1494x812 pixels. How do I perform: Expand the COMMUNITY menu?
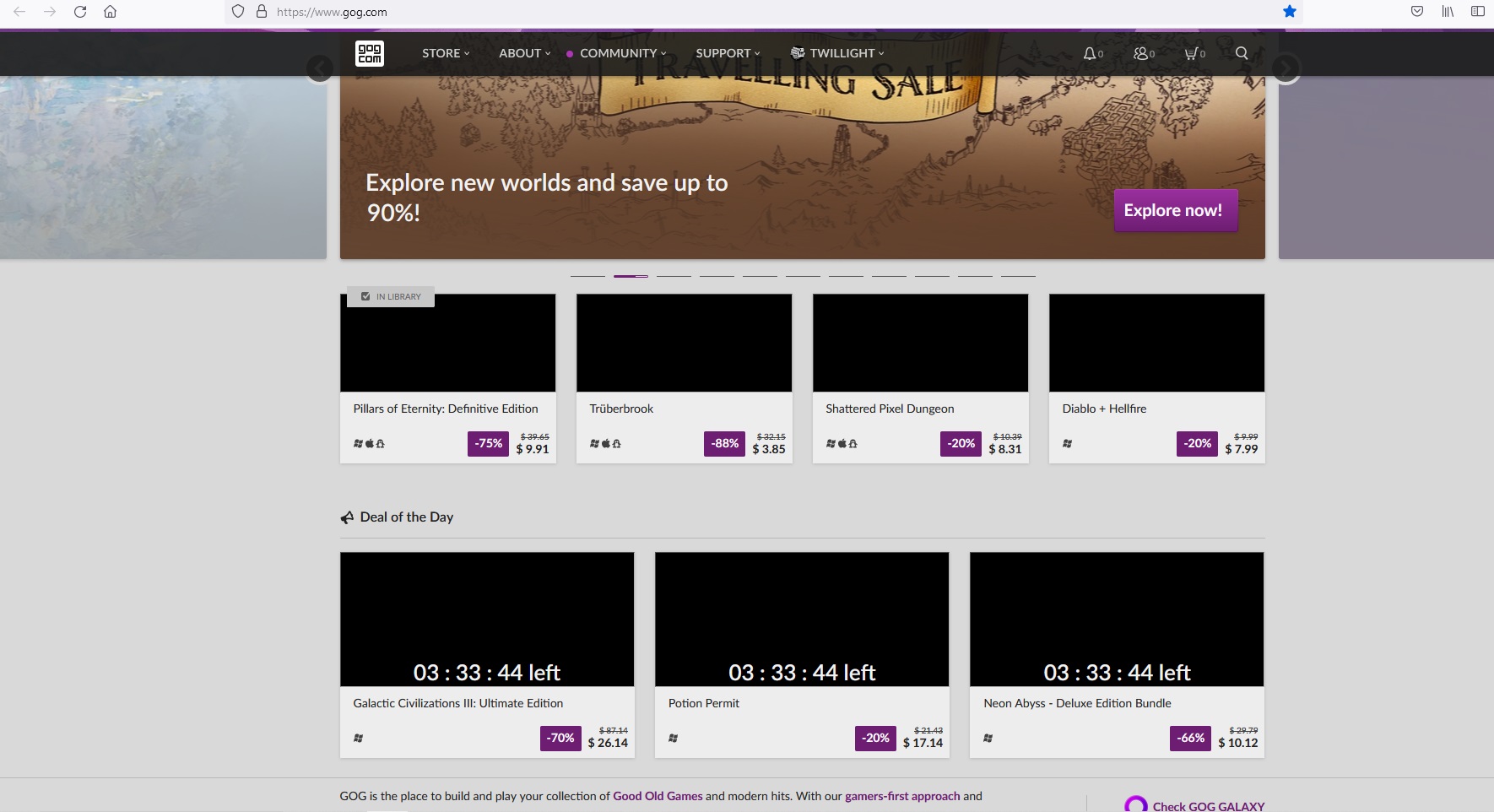(x=623, y=53)
